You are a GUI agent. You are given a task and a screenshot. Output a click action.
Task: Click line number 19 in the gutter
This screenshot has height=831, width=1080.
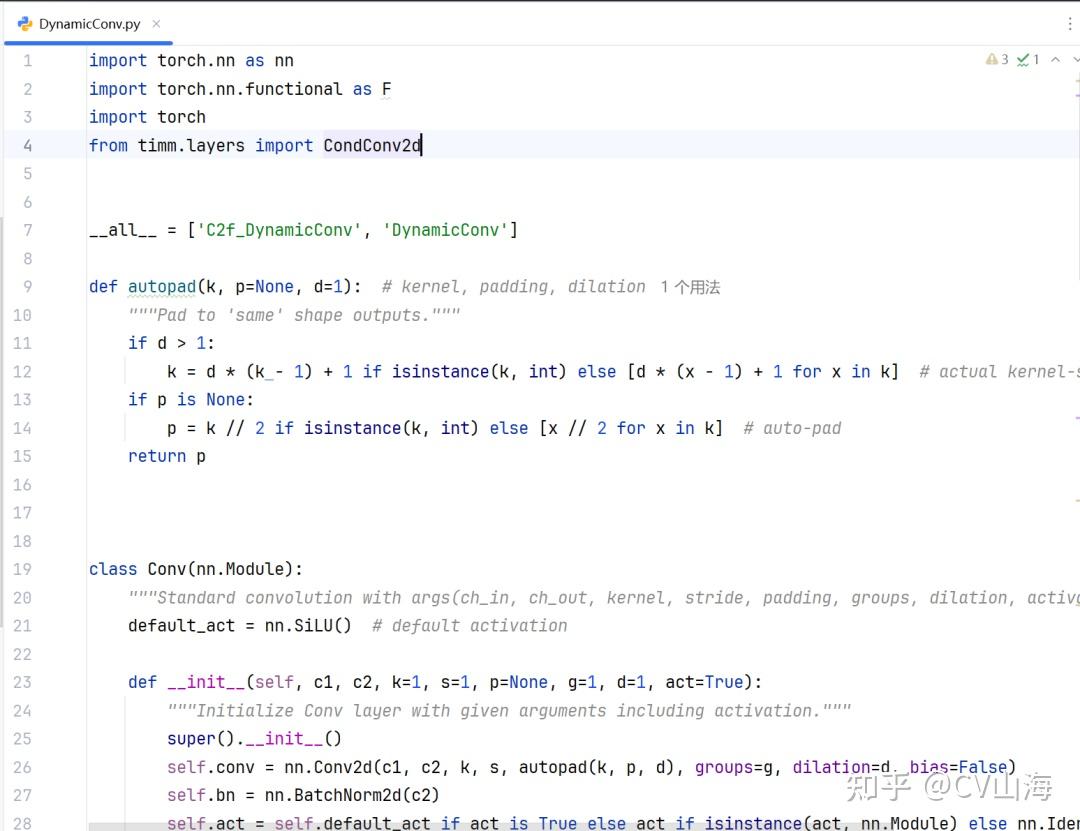coord(22,569)
